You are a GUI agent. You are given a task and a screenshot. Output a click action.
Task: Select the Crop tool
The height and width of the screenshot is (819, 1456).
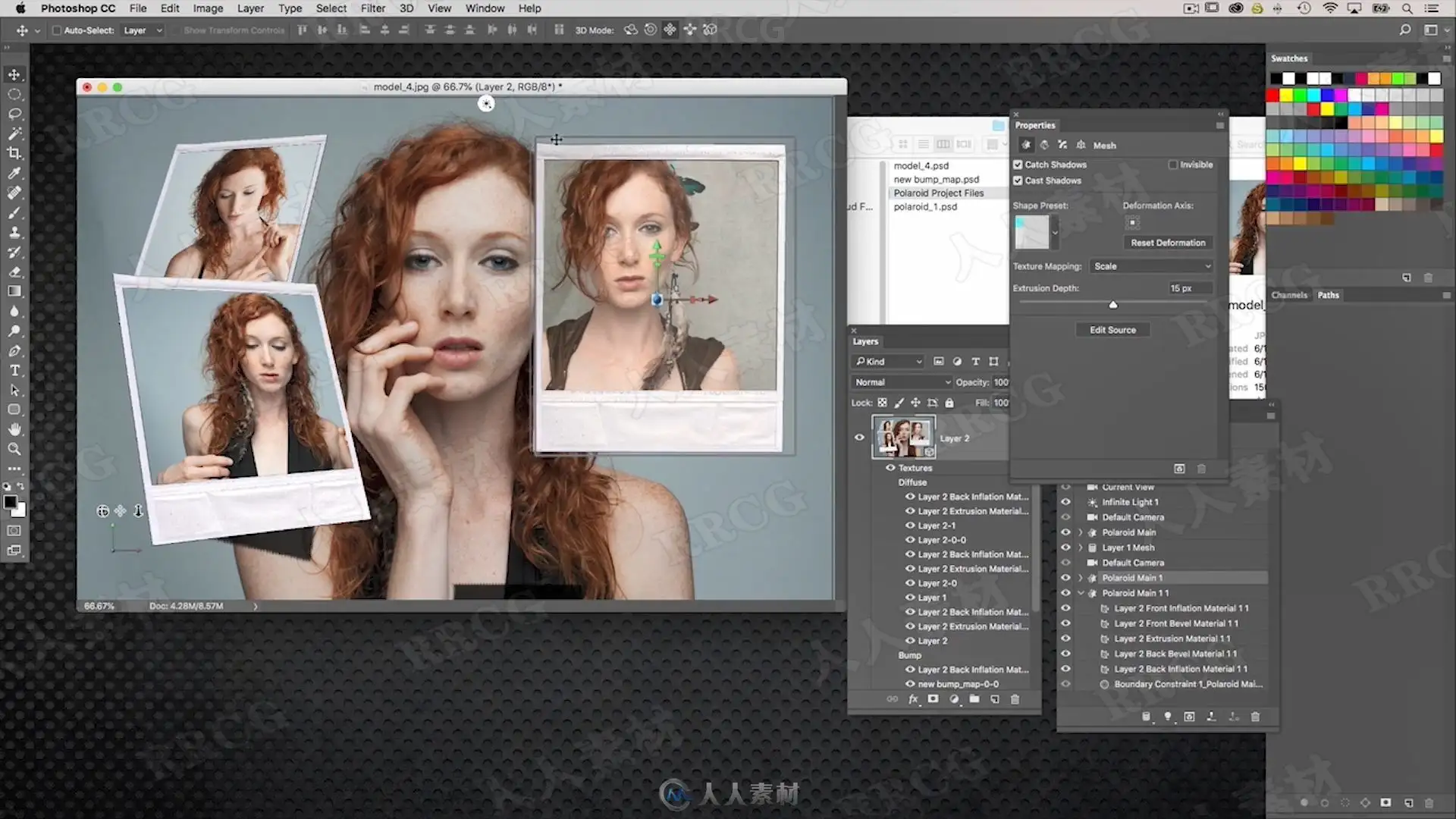click(14, 153)
